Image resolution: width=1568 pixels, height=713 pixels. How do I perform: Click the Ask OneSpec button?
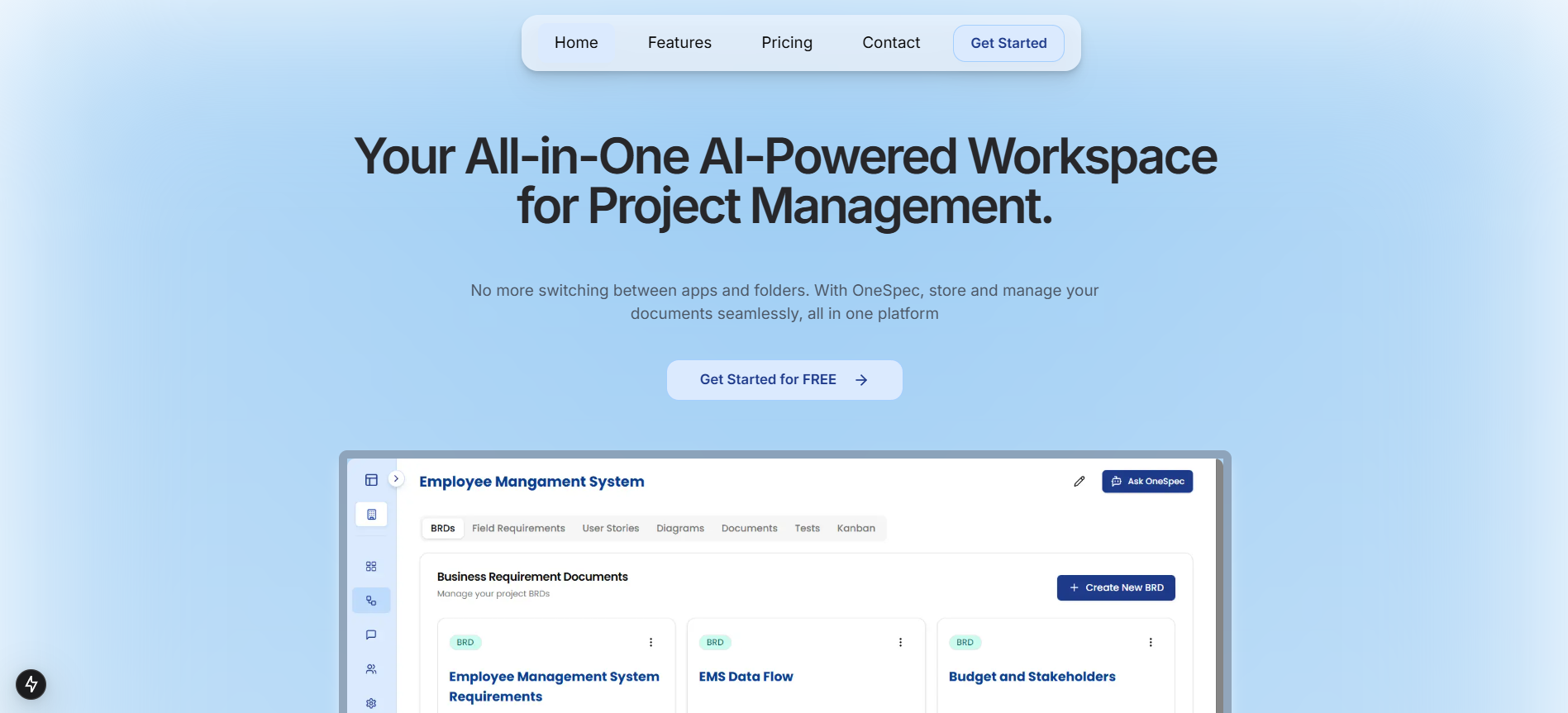[1147, 482]
